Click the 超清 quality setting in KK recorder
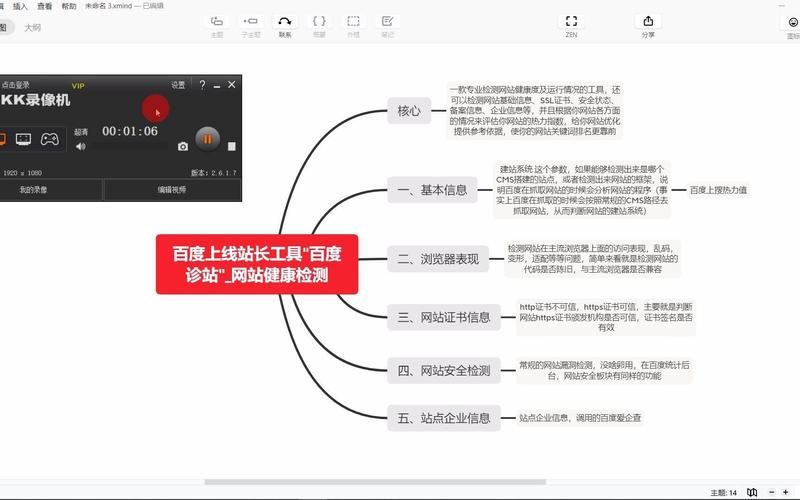 point(81,132)
